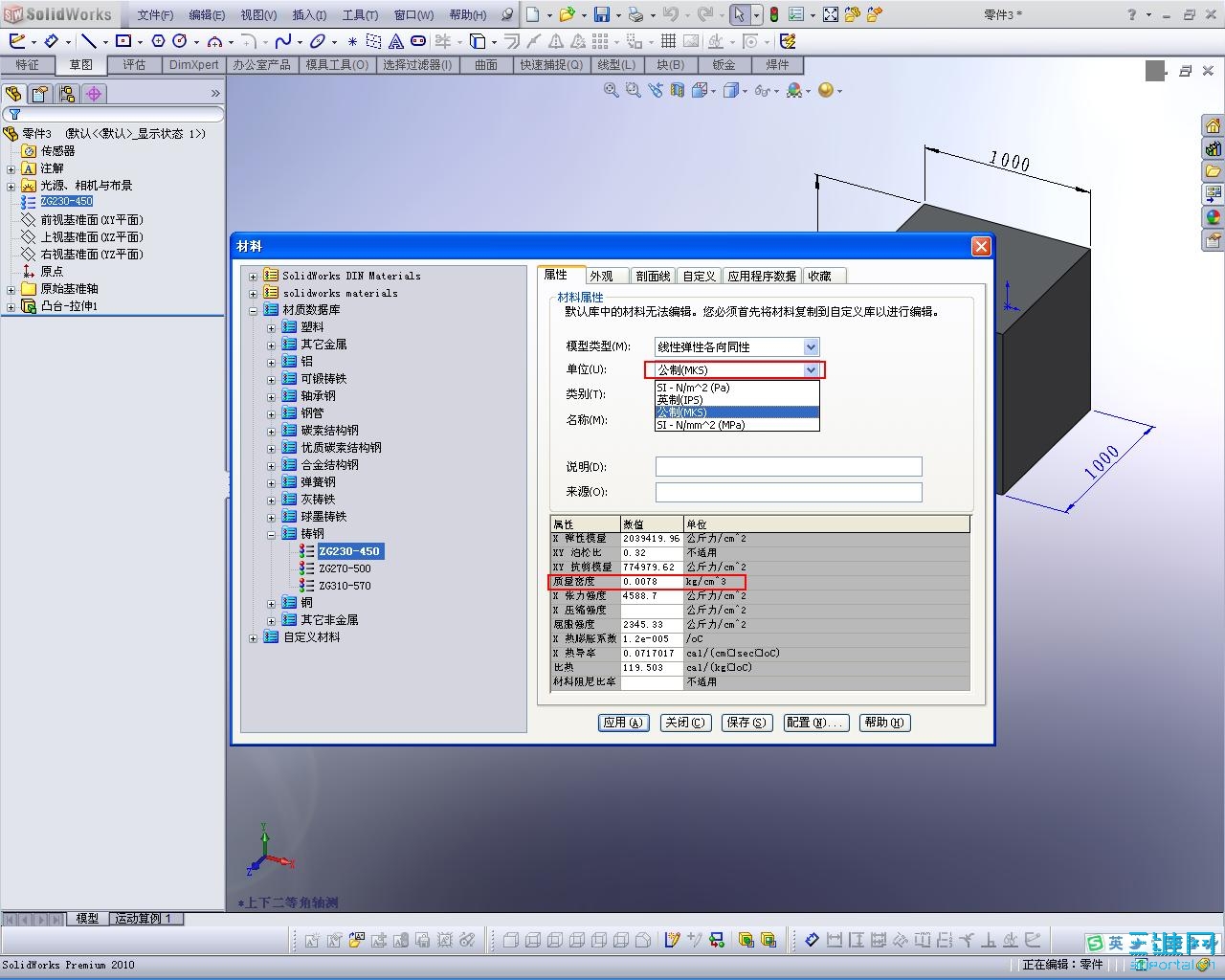Click the Zoom to Area icon
1225x980 pixels.
(633, 90)
